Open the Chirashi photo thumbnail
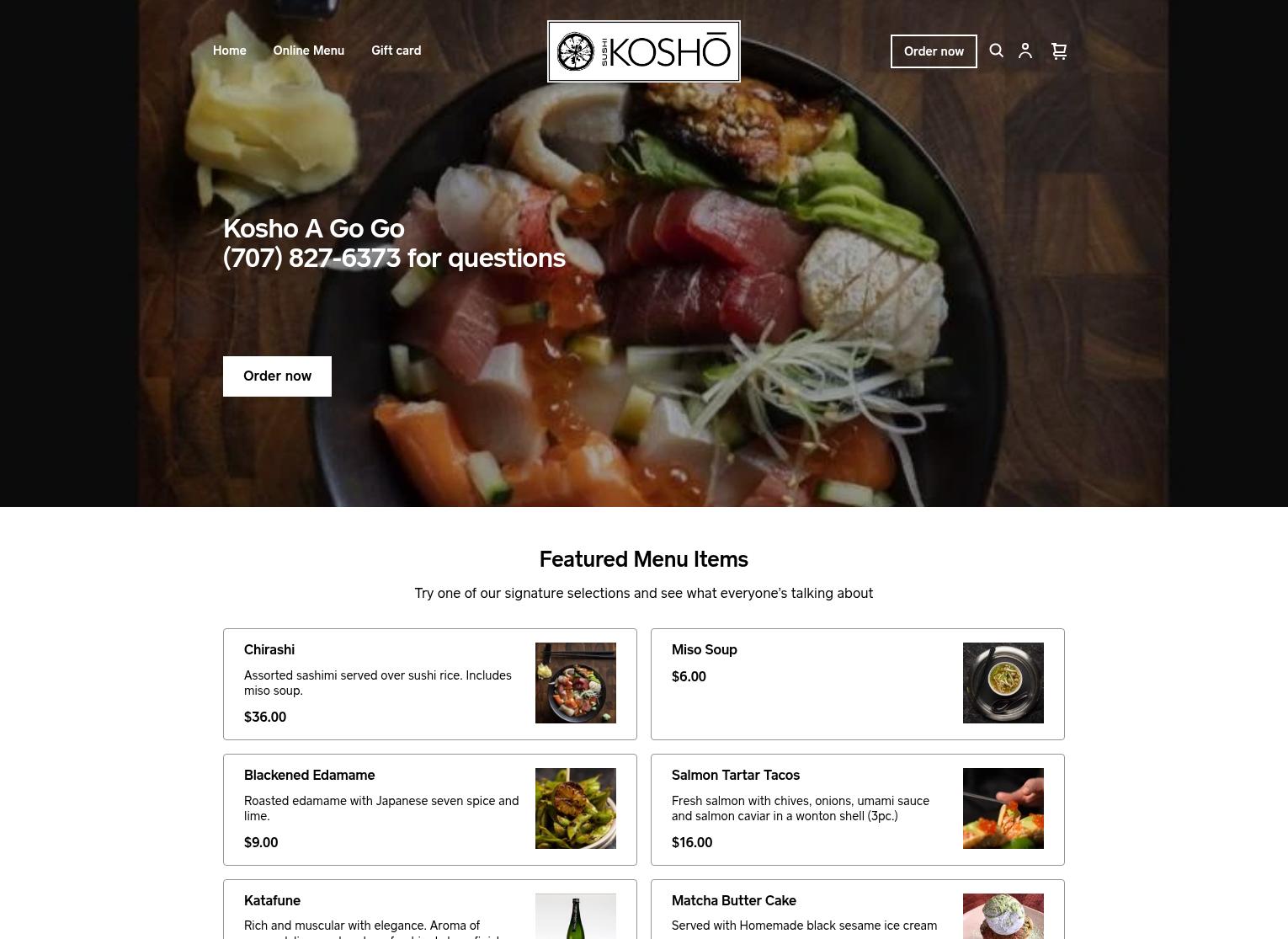The image size is (1288, 939). tap(576, 683)
